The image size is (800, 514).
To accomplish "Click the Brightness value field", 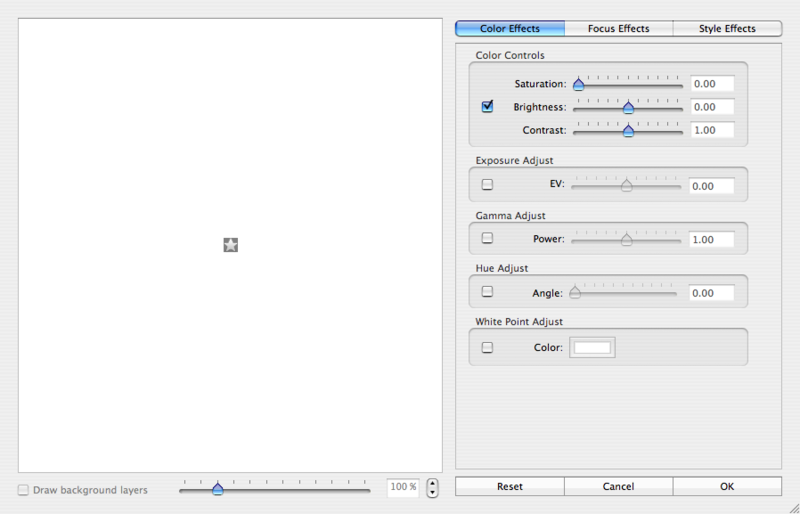I will tap(712, 107).
